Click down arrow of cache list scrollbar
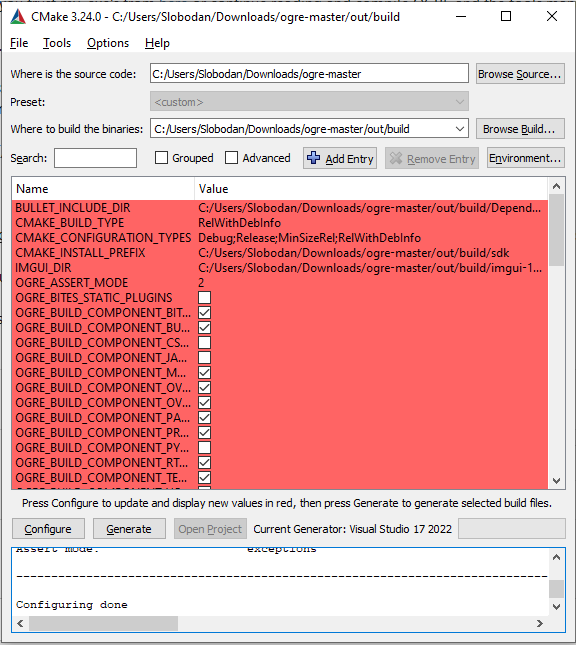Viewport: 576px width, 645px height. point(557,481)
